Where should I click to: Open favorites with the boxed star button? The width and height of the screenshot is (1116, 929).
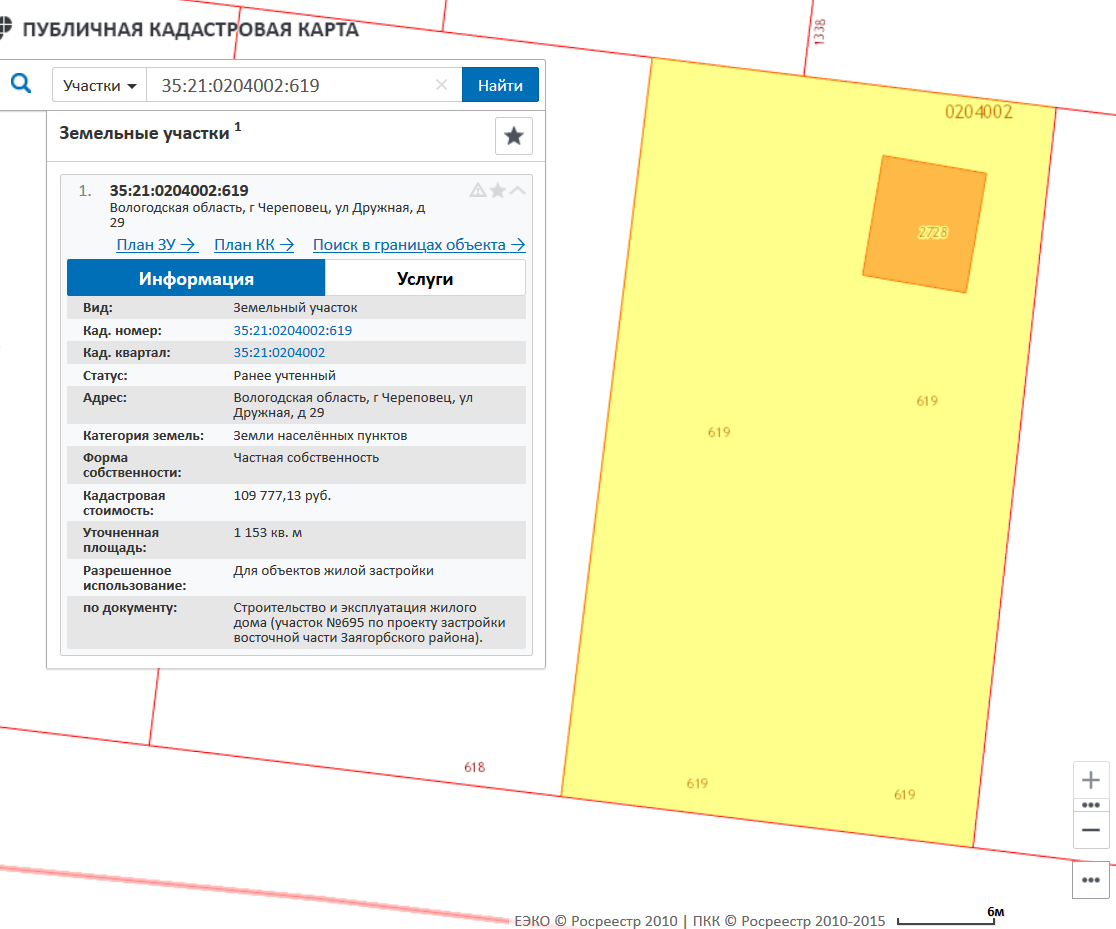[x=514, y=136]
